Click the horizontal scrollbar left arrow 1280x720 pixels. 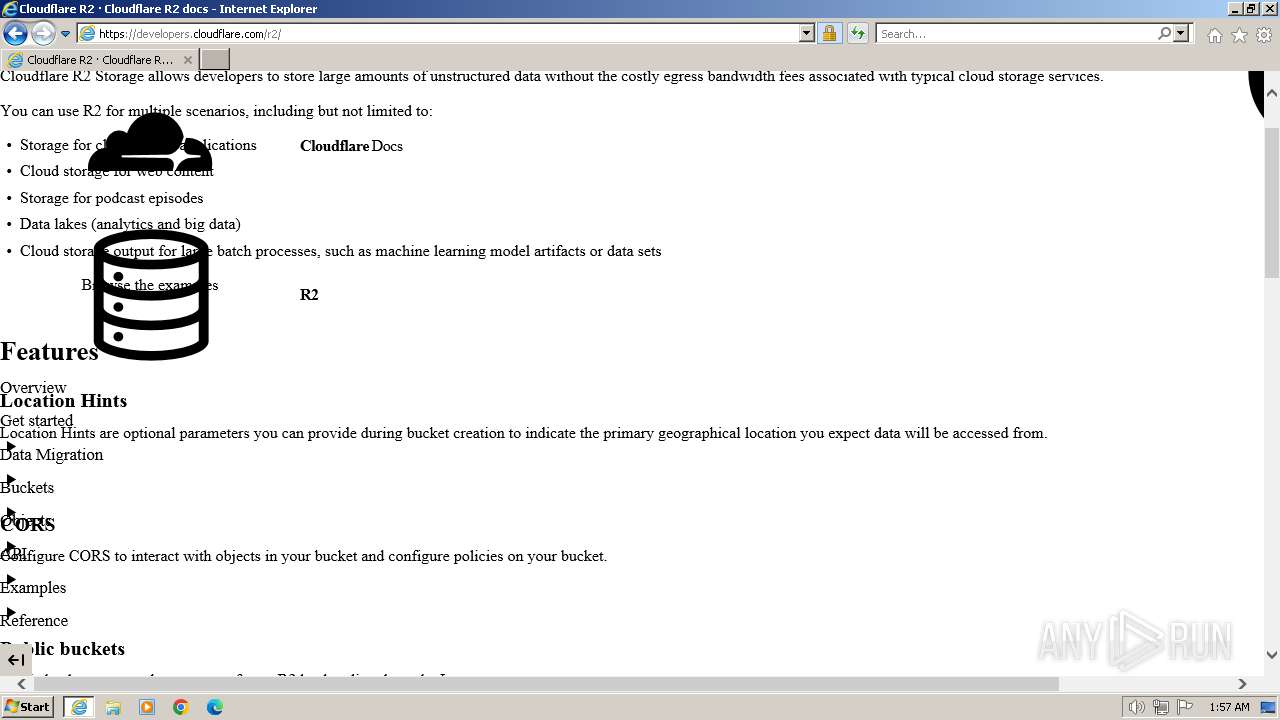tap(22, 684)
